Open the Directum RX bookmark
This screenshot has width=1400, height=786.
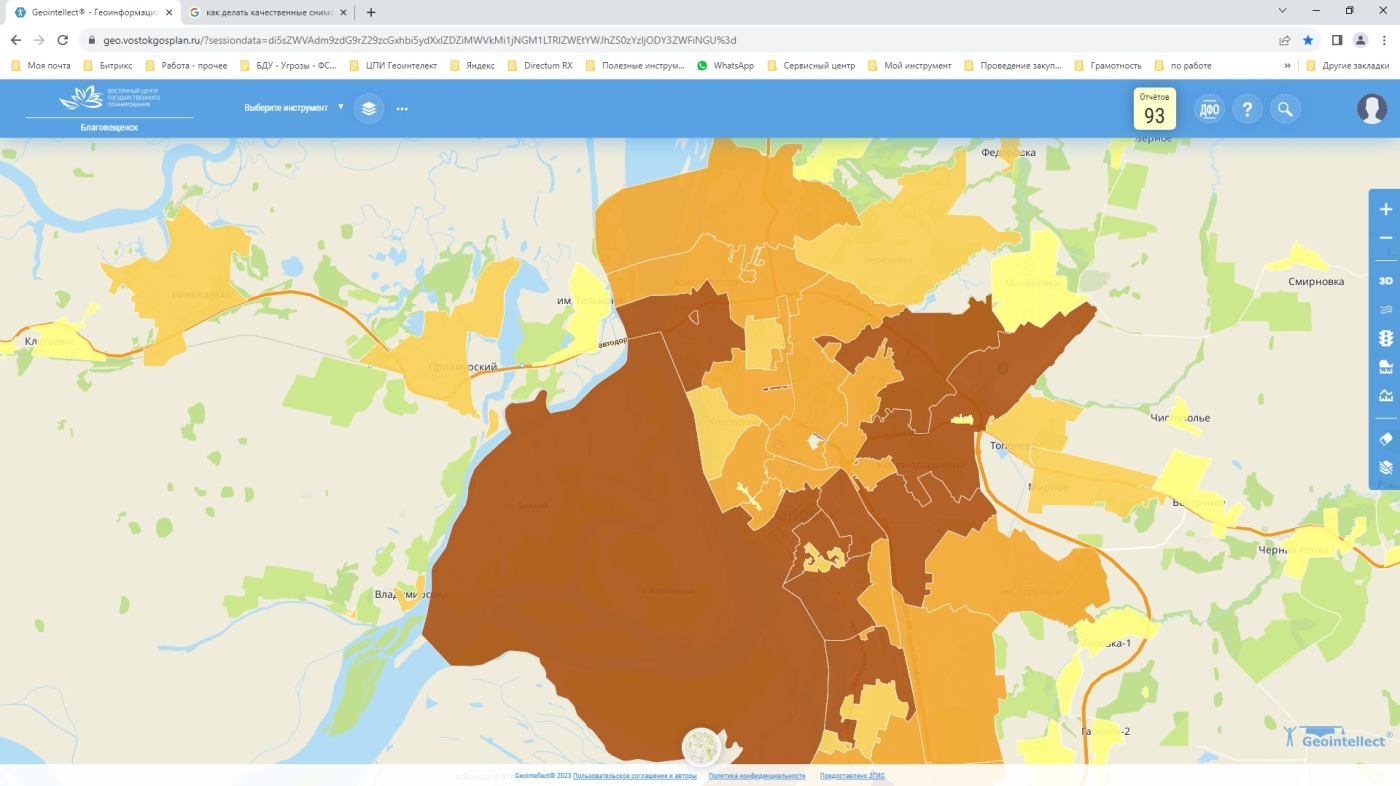tap(540, 66)
